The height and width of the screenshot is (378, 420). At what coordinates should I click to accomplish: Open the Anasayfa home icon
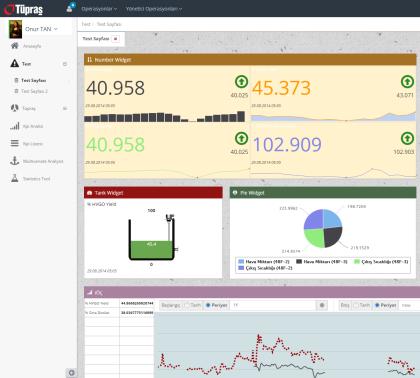(15, 46)
